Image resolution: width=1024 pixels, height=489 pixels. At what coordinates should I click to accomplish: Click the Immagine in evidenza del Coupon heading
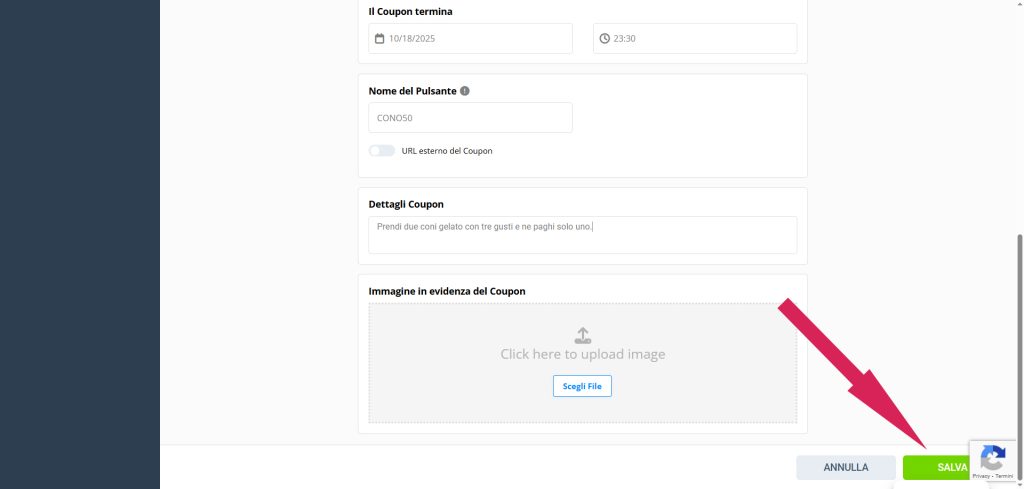point(447,291)
